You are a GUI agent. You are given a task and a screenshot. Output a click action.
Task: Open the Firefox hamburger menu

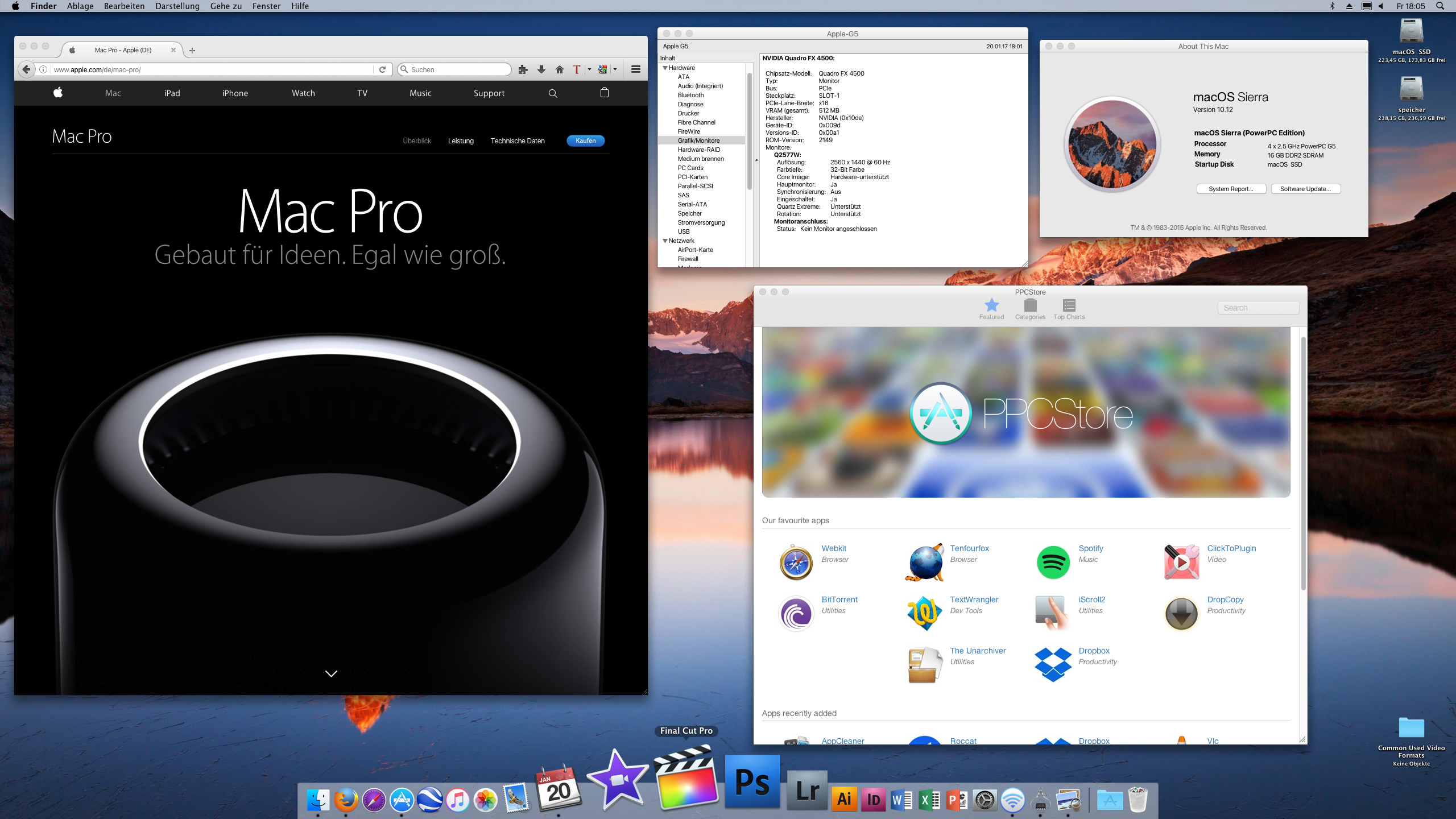tap(636, 69)
